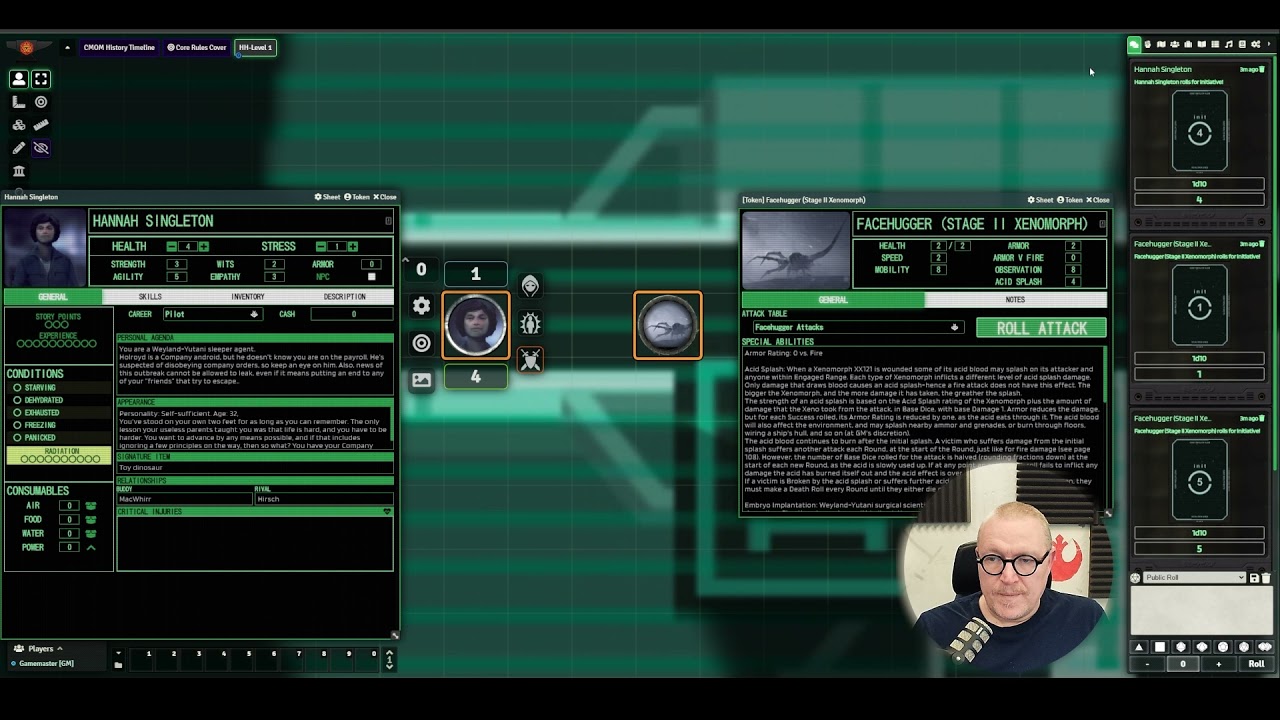Screen dimensions: 1280x720
Task: Click the radiation tracker bar
Action: [59, 456]
